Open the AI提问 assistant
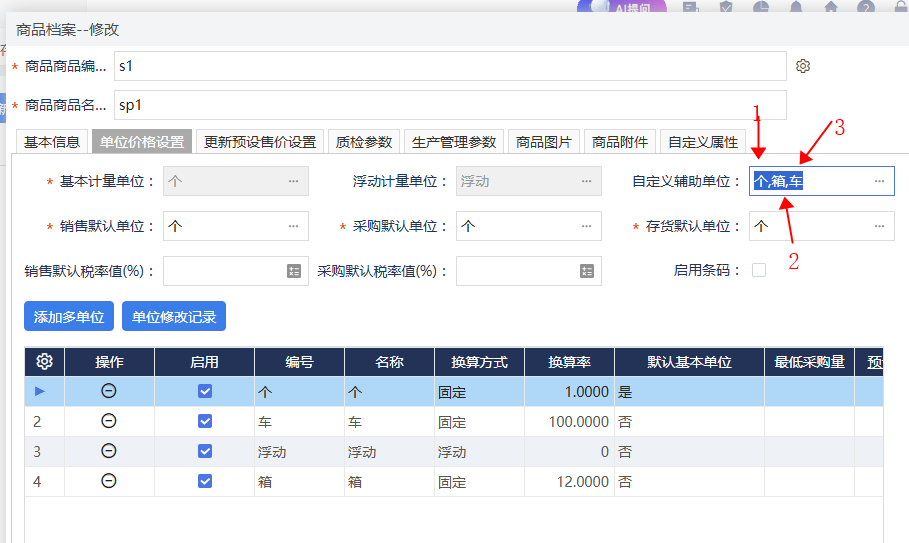Screen dimensions: 909x543 coord(621,7)
